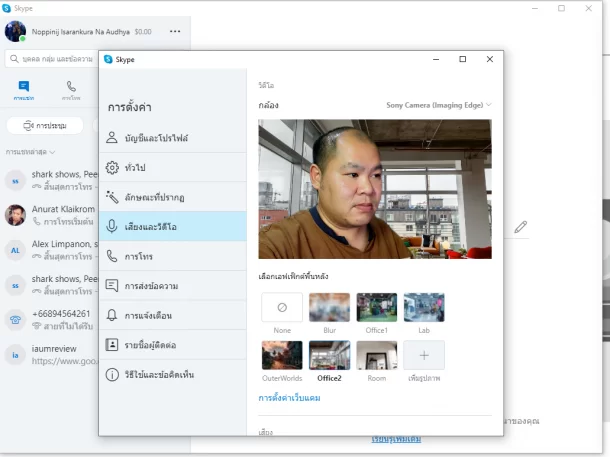Open the Sony Camera (Imaging Edge) dropdown
610x457 pixels.
[x=439, y=105]
